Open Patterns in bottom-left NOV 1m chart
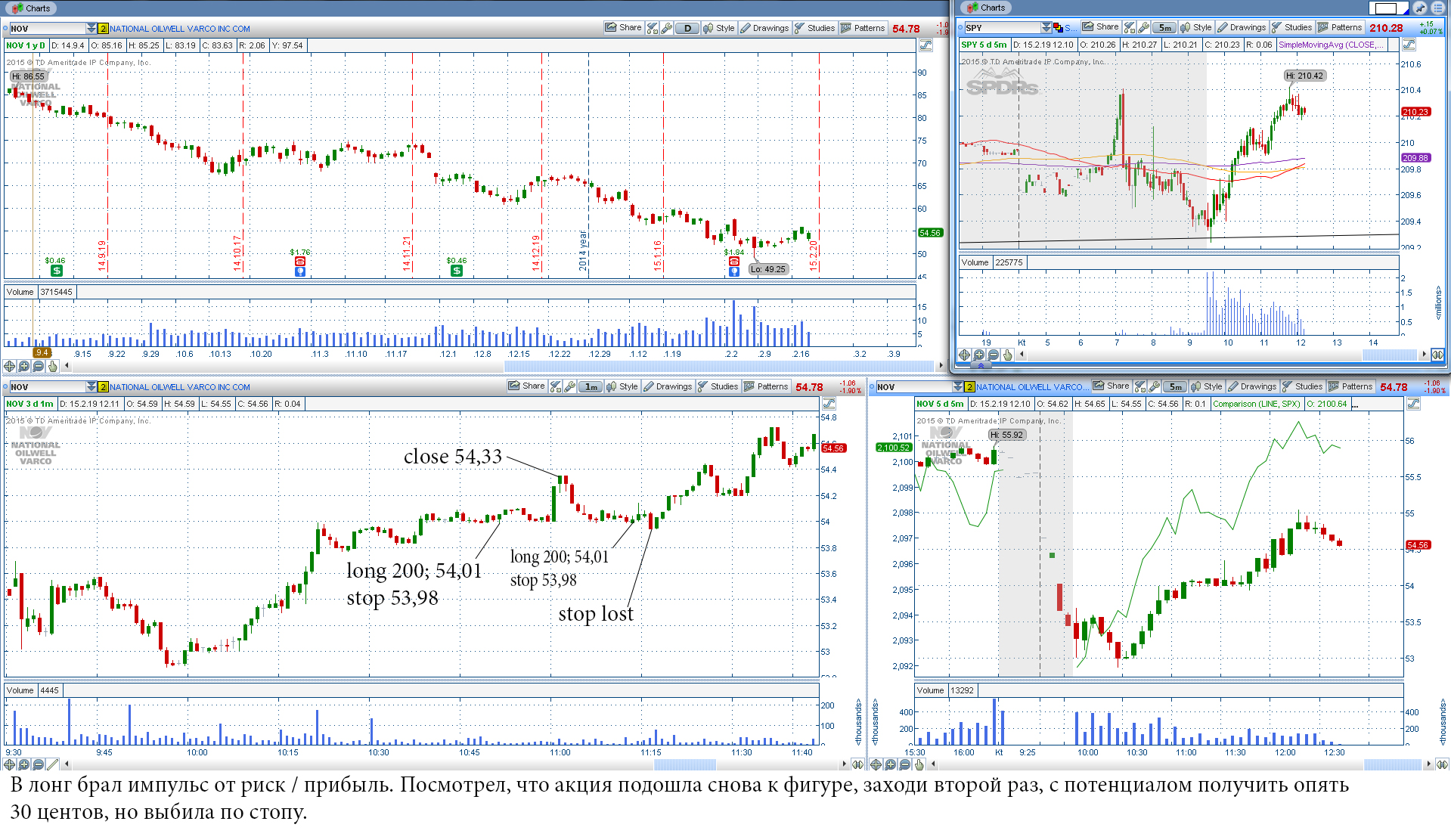The height and width of the screenshot is (840, 1451). 766,386
